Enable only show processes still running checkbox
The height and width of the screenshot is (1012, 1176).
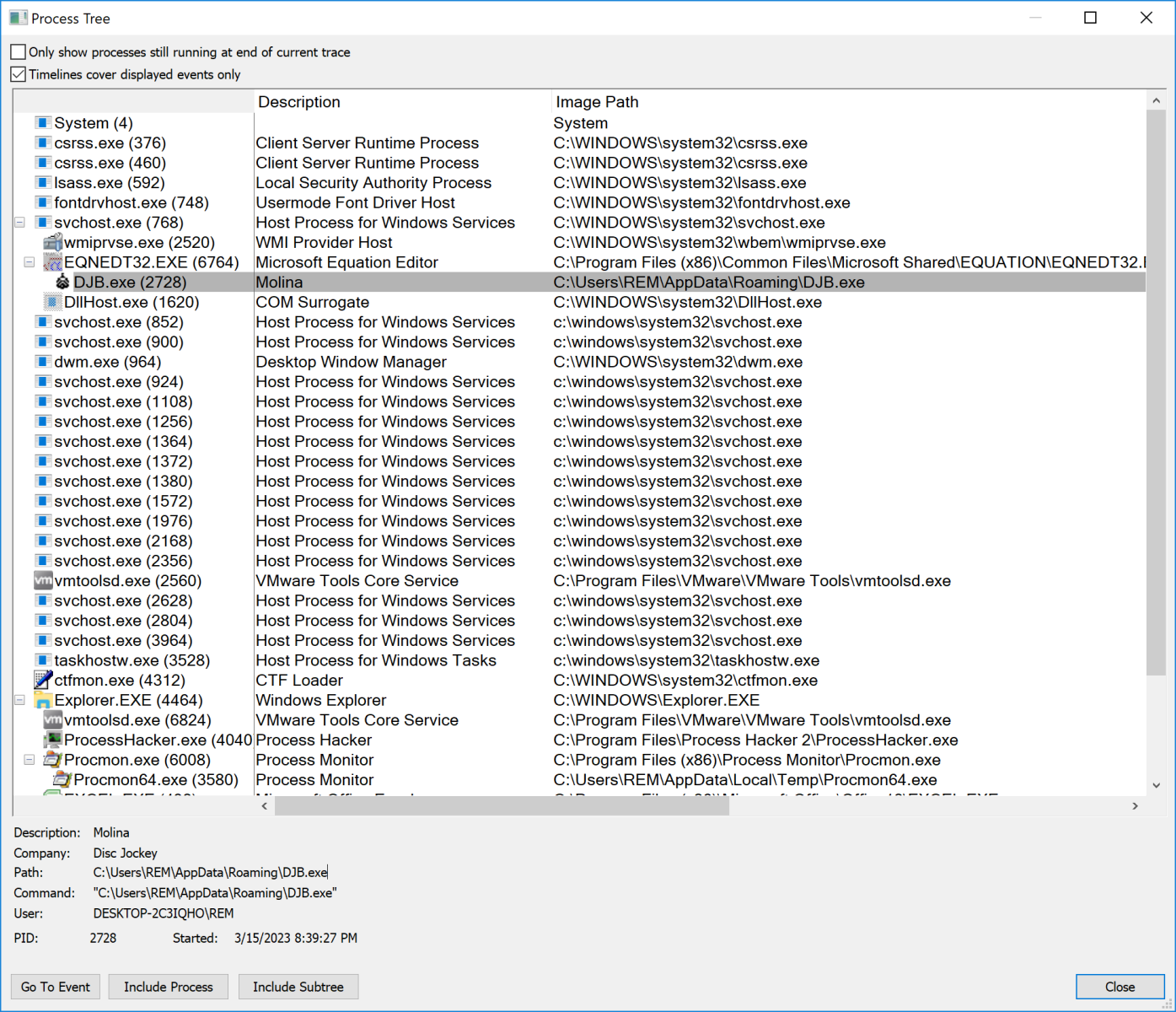(19, 52)
